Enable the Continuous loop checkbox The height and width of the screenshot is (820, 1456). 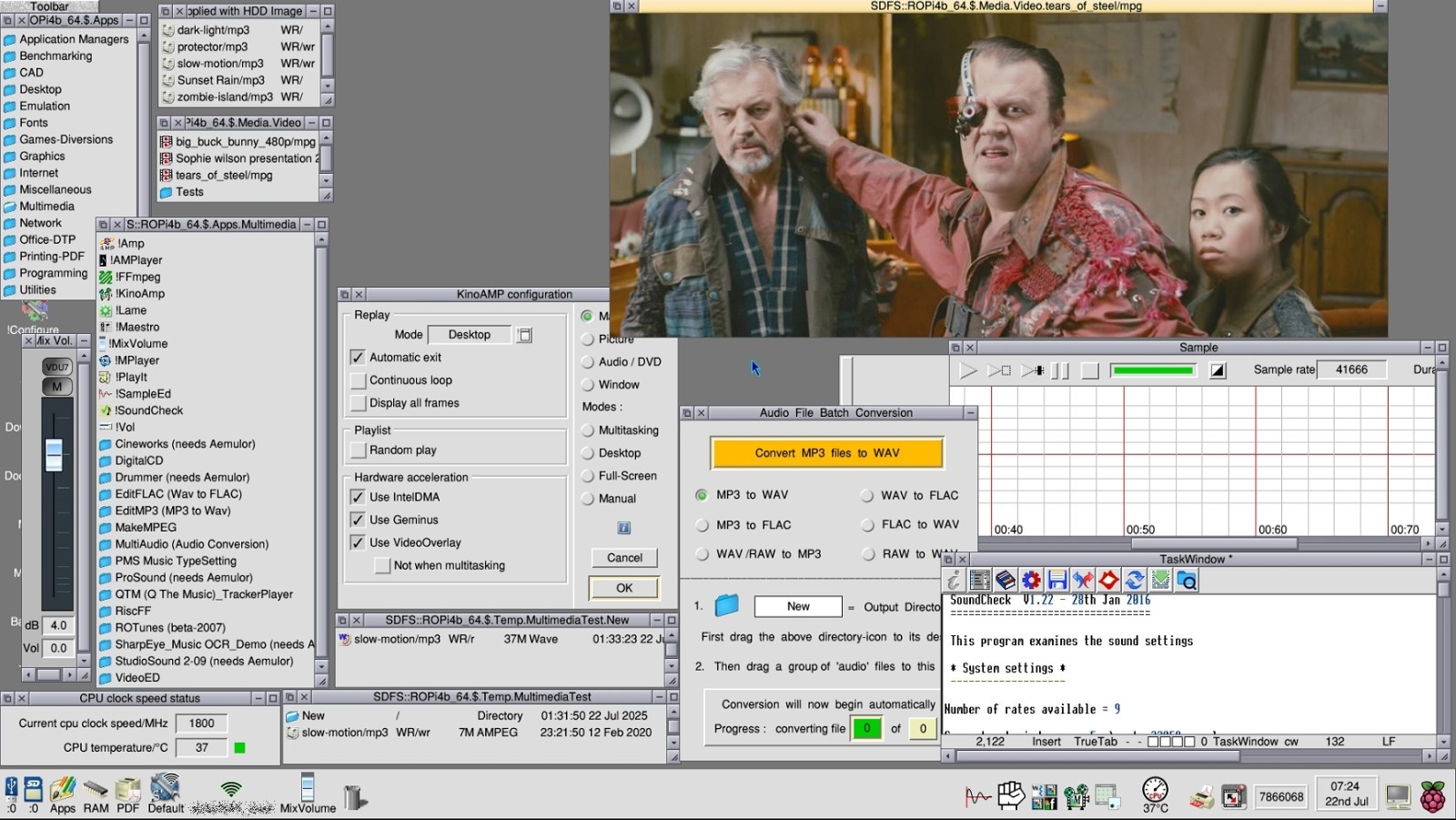coord(358,380)
